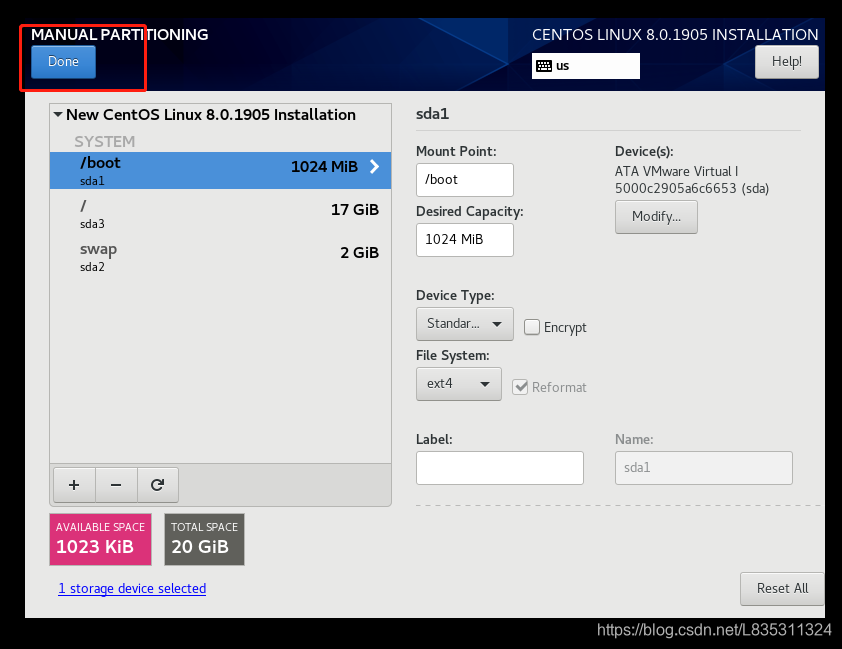Toggle the Encrypt checkbox
This screenshot has height=649, width=842.
click(532, 327)
